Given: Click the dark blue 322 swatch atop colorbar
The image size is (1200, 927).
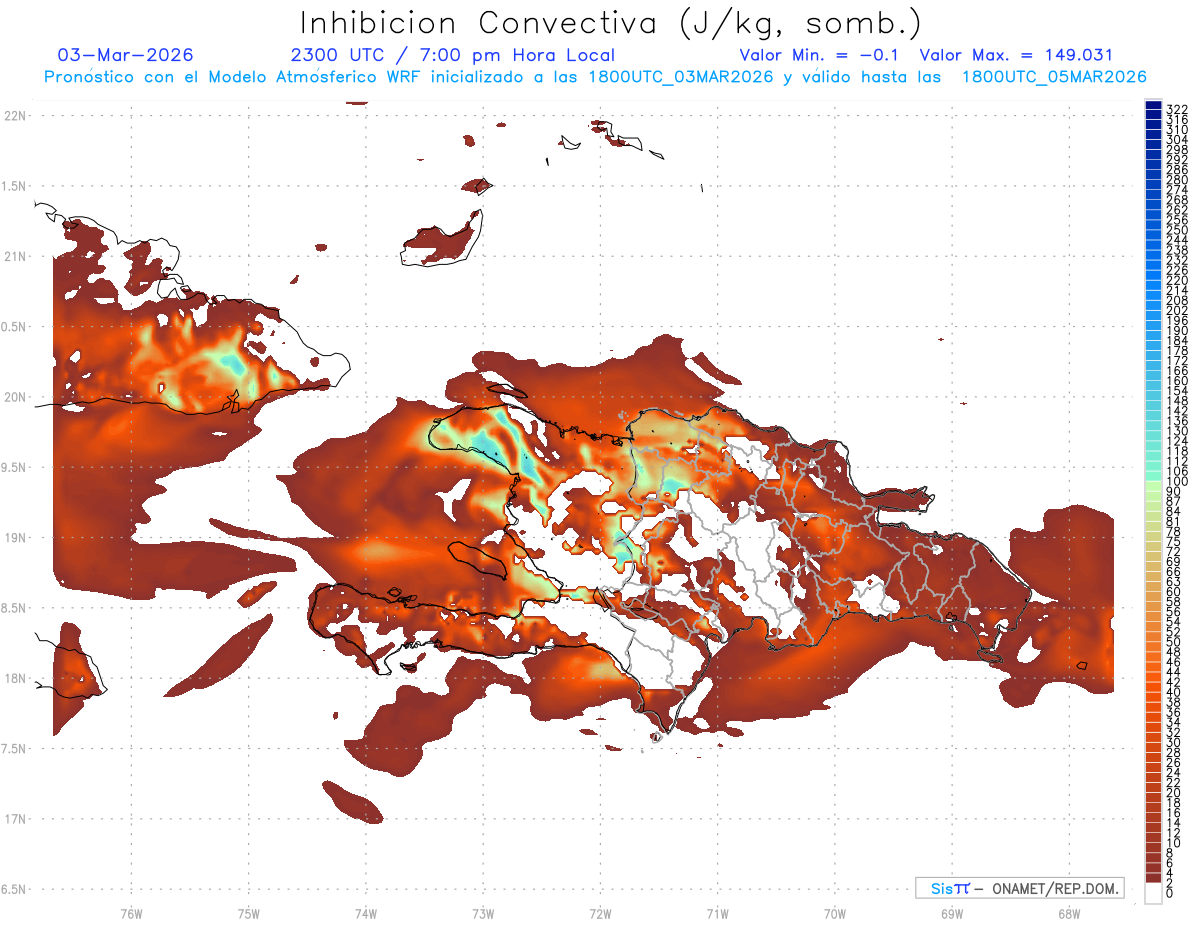Looking at the screenshot, I should click(1153, 105).
